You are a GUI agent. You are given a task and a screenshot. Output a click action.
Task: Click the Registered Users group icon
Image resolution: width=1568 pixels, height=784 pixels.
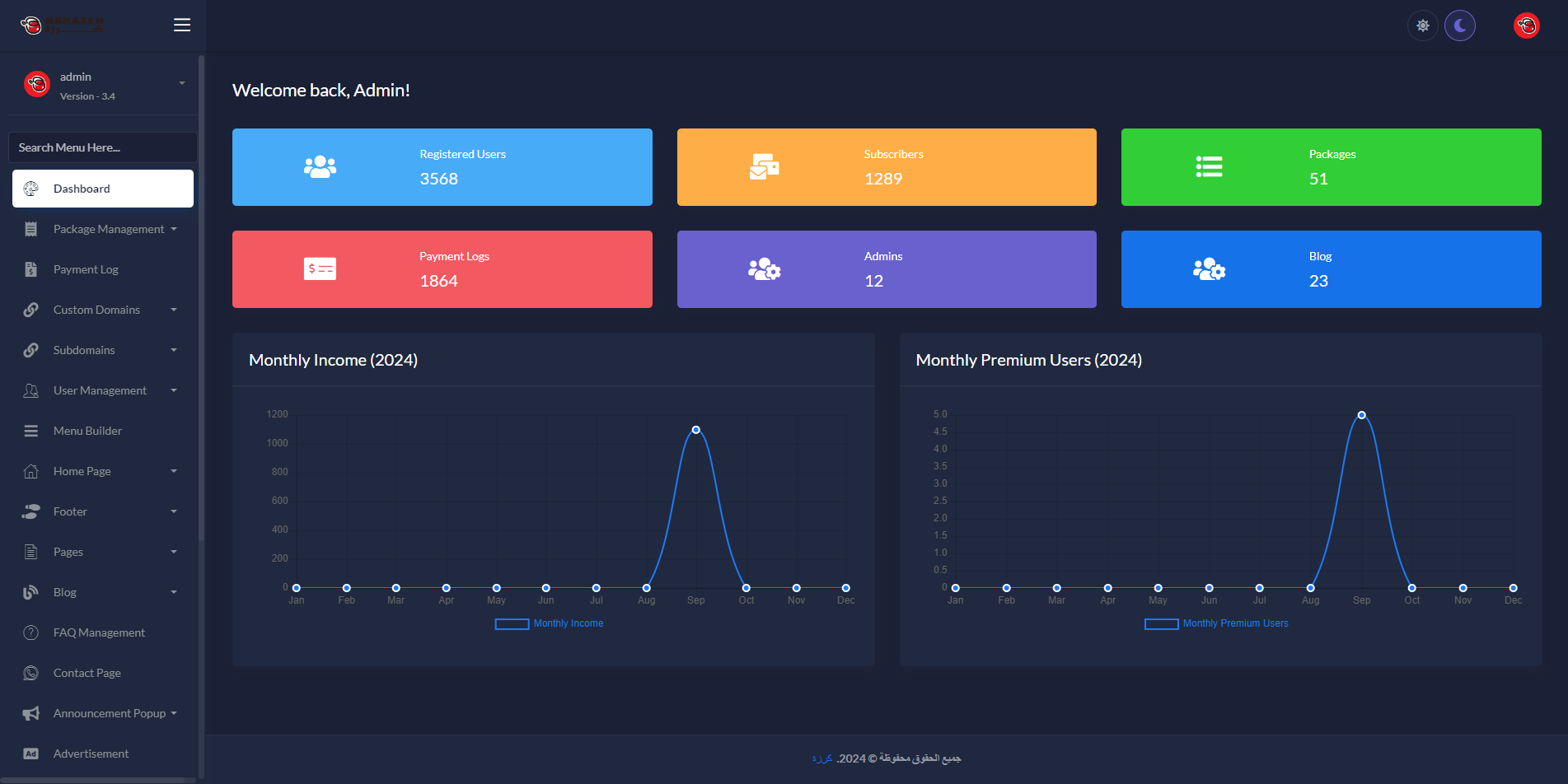(x=320, y=167)
